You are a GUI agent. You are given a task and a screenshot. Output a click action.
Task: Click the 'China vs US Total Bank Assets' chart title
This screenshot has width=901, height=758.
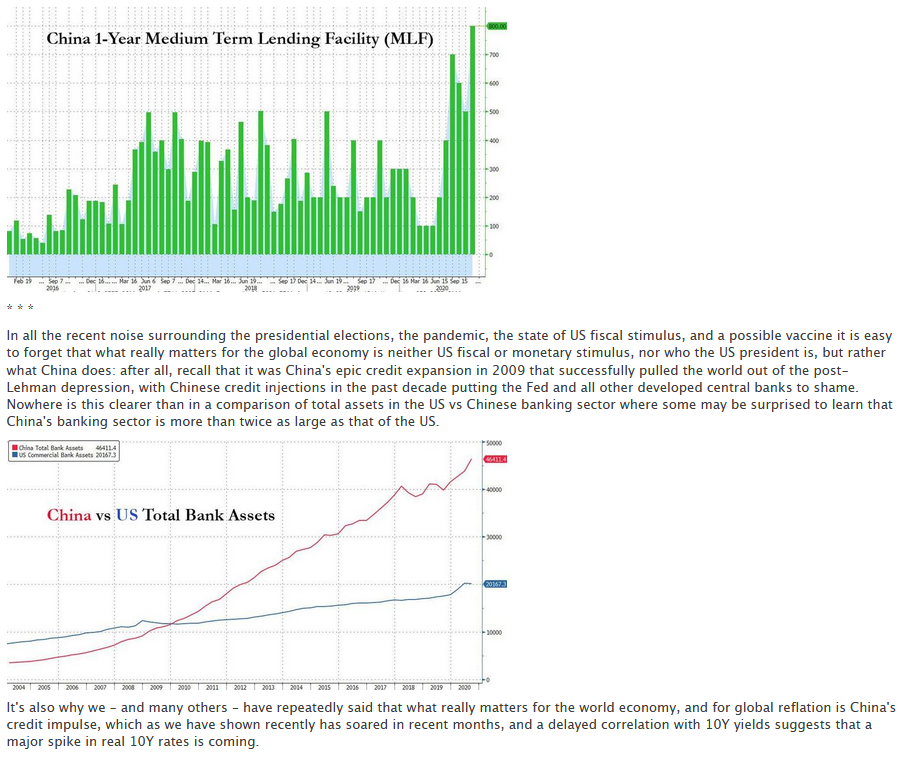161,515
